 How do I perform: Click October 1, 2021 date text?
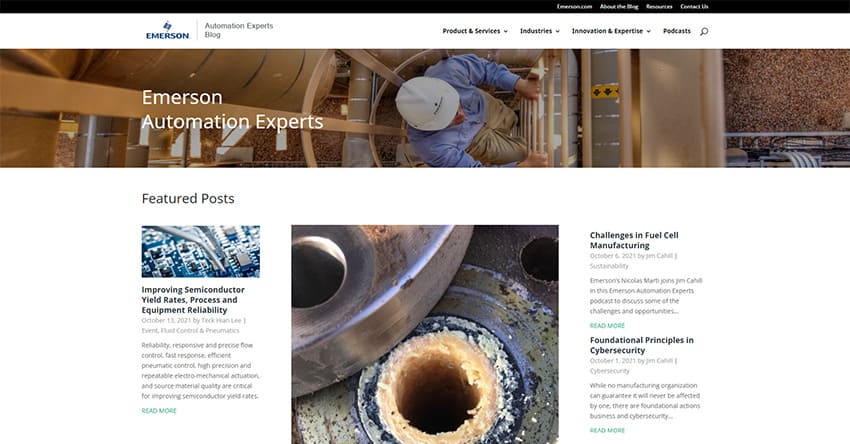pyautogui.click(x=613, y=361)
